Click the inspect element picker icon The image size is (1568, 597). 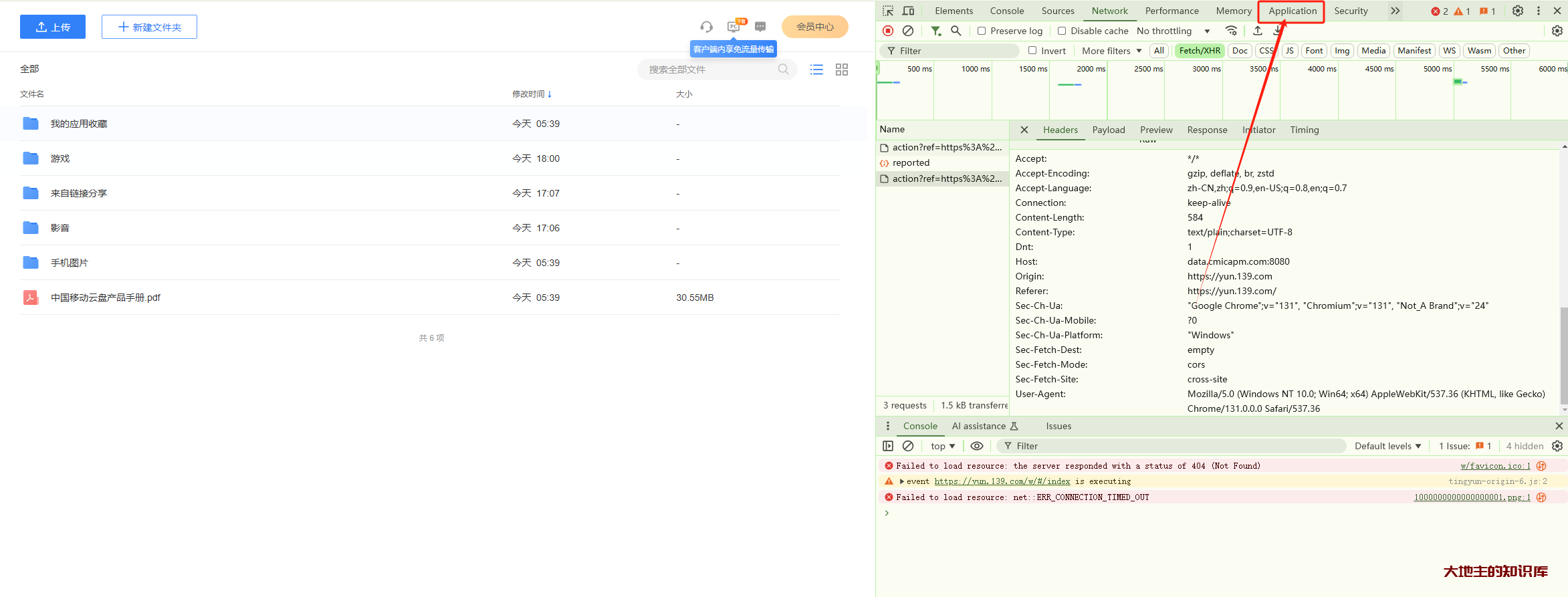click(888, 11)
